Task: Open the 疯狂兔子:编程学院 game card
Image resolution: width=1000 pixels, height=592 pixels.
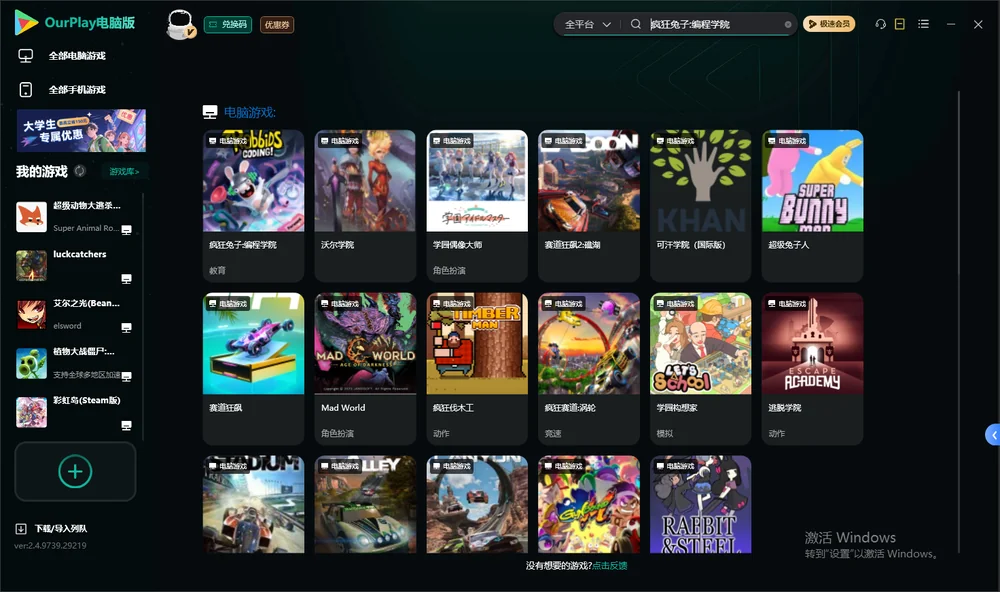Action: pyautogui.click(x=253, y=205)
